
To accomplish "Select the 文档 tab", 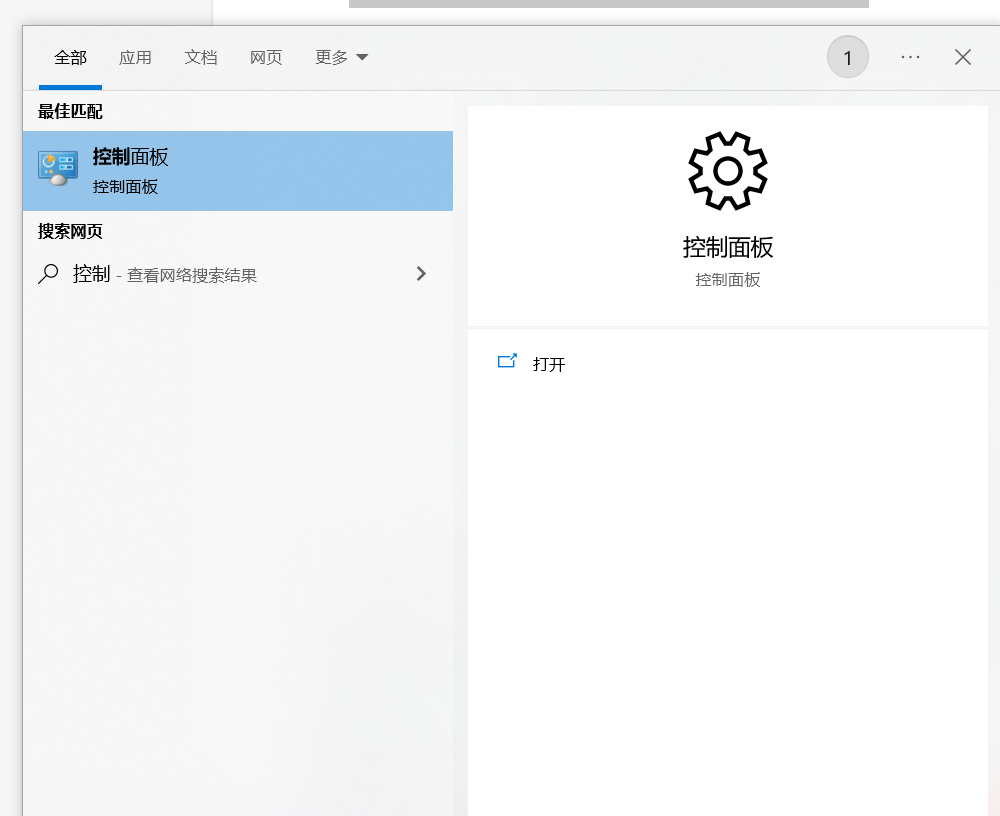I will pyautogui.click(x=201, y=57).
